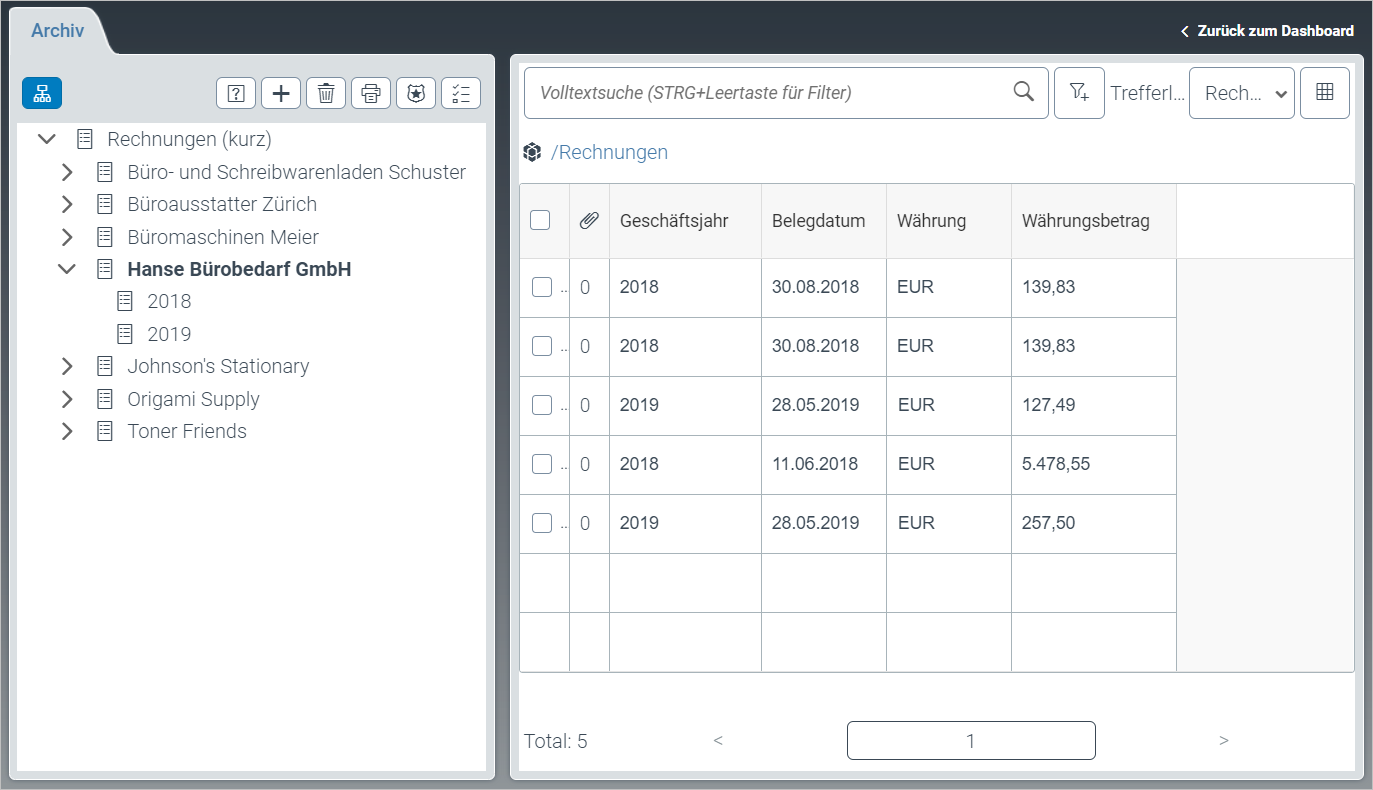Click Zurück zum Dashboard link

[x=1267, y=31]
